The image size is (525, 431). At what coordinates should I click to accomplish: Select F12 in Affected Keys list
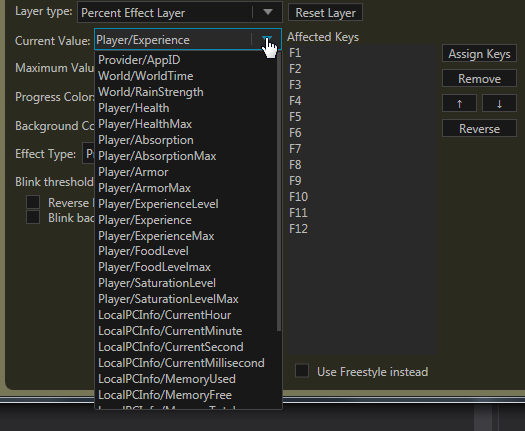tap(362, 229)
